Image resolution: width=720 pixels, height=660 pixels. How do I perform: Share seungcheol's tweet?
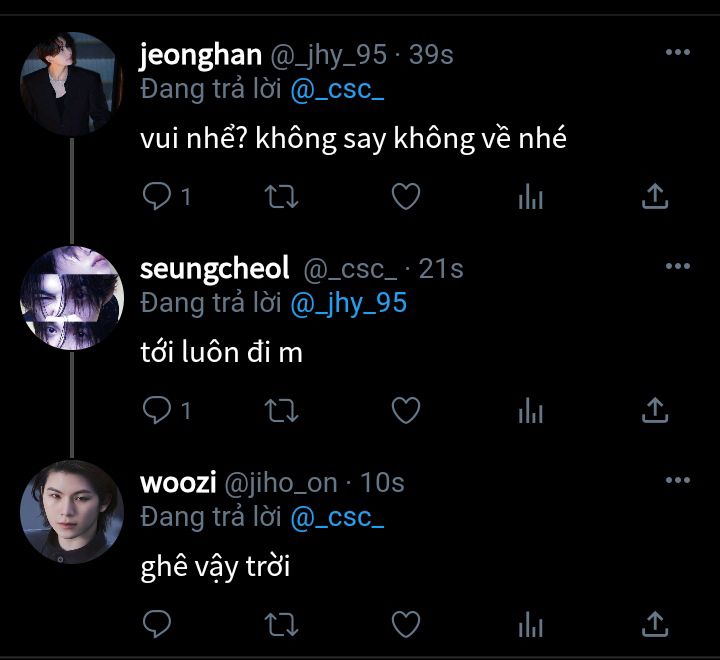(x=655, y=410)
